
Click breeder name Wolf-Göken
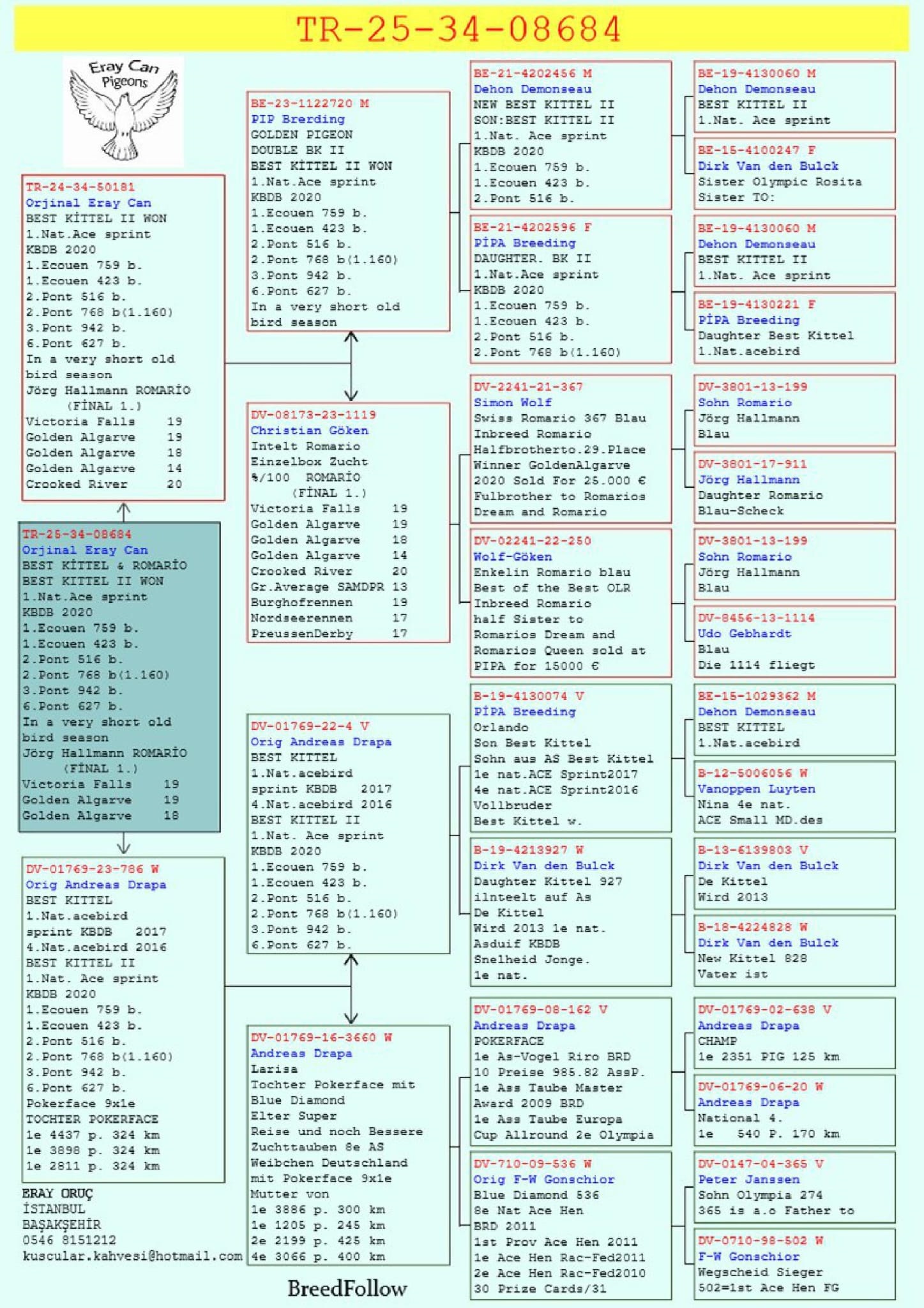[513, 556]
